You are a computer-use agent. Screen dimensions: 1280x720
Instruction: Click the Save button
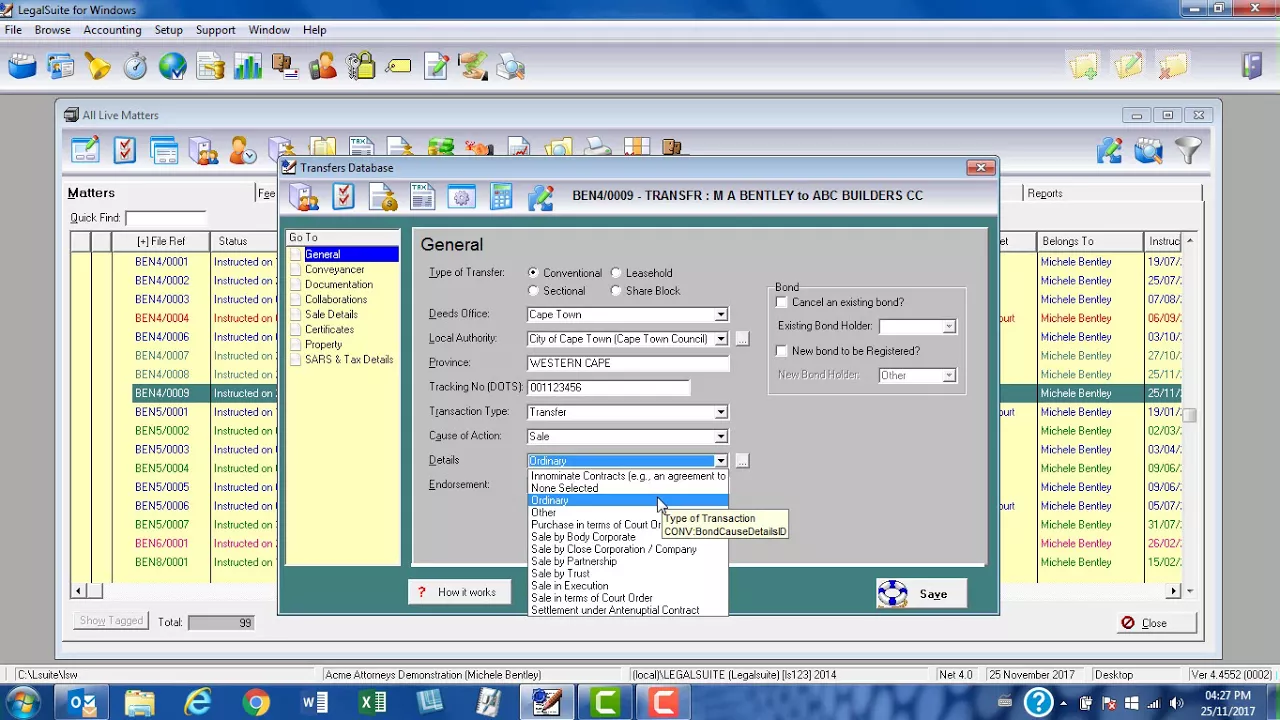tap(921, 594)
